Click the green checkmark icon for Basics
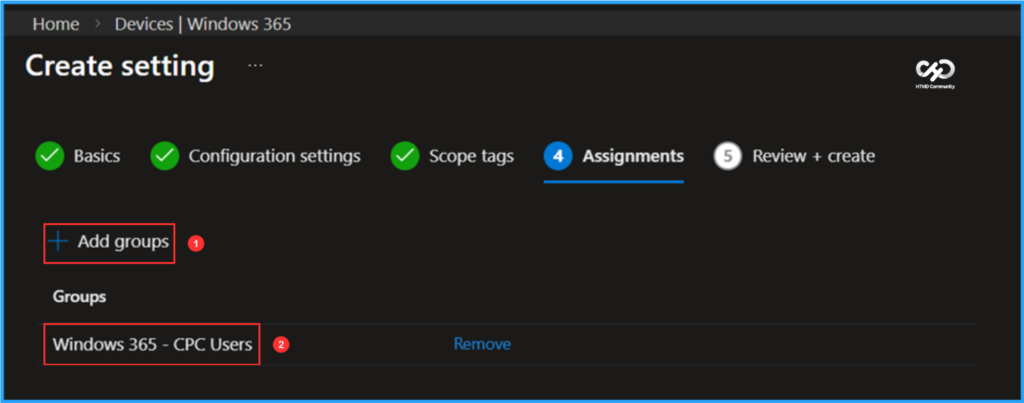Image resolution: width=1024 pixels, height=403 pixels. (x=50, y=156)
